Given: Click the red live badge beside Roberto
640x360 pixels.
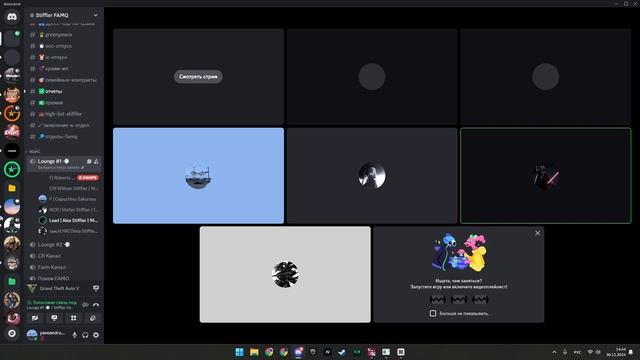Looking at the screenshot, I should click(x=88, y=178).
